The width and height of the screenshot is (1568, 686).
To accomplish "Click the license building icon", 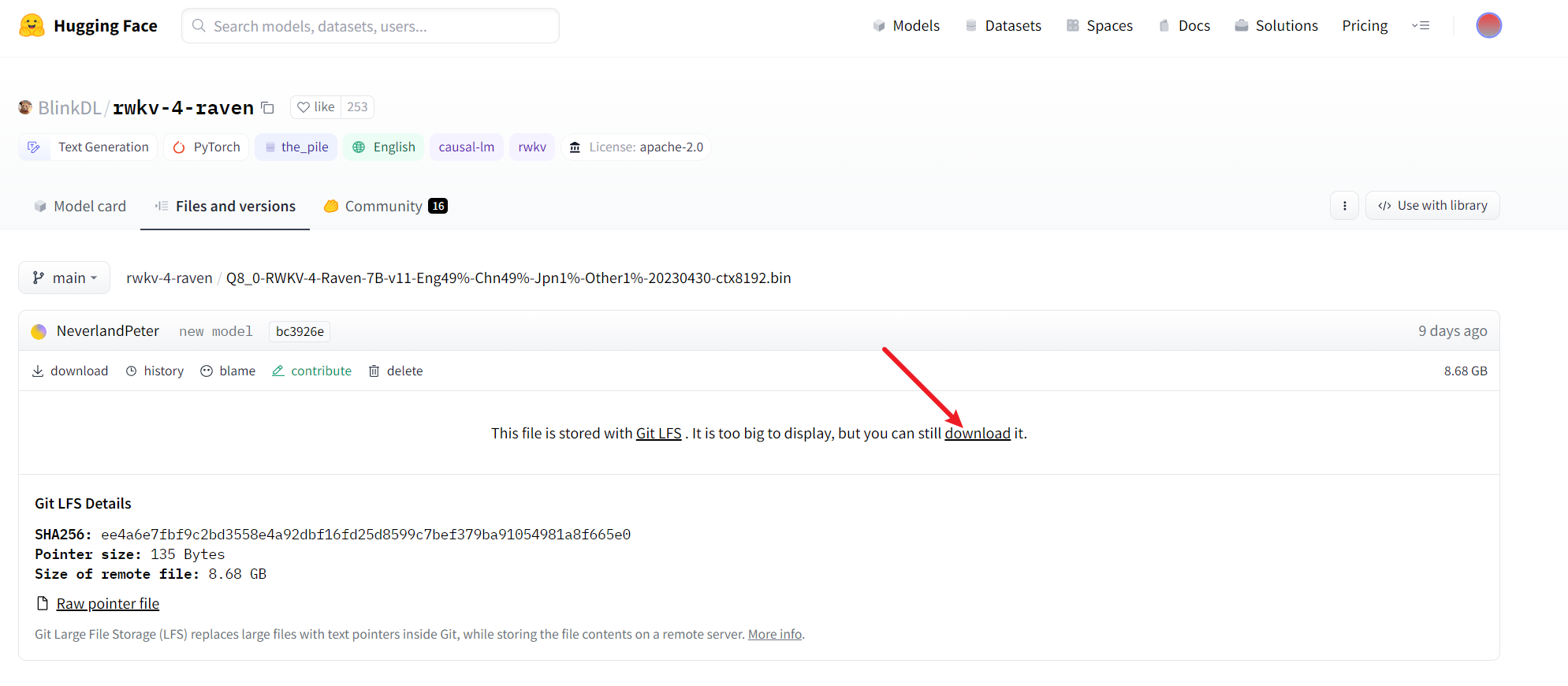I will pos(575,147).
